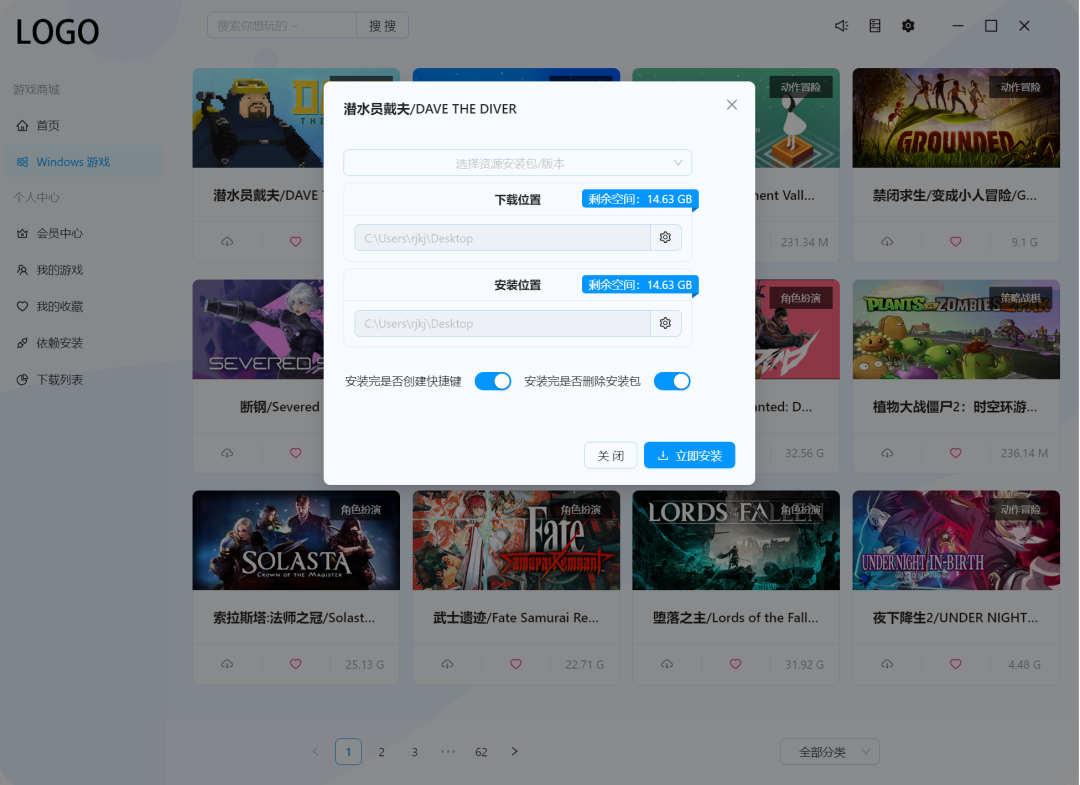
Task: Click cloud download icon on Fate Samurai Remnant card
Action: (x=447, y=664)
